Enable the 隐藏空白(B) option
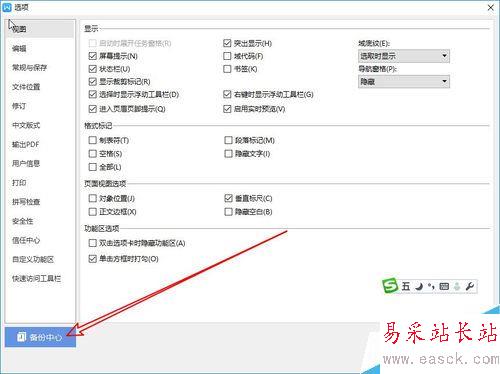Image resolution: width=500 pixels, height=374 pixels. [228, 212]
